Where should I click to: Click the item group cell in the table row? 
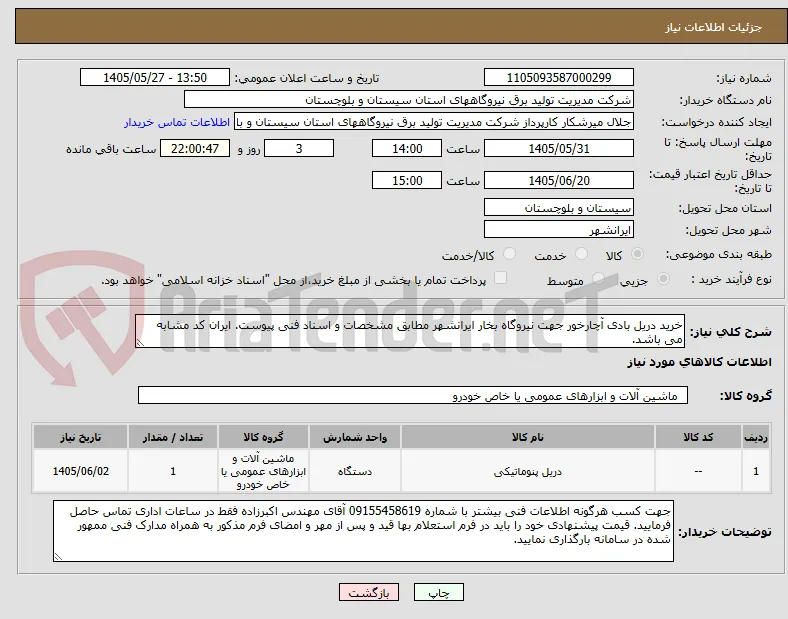click(x=263, y=471)
